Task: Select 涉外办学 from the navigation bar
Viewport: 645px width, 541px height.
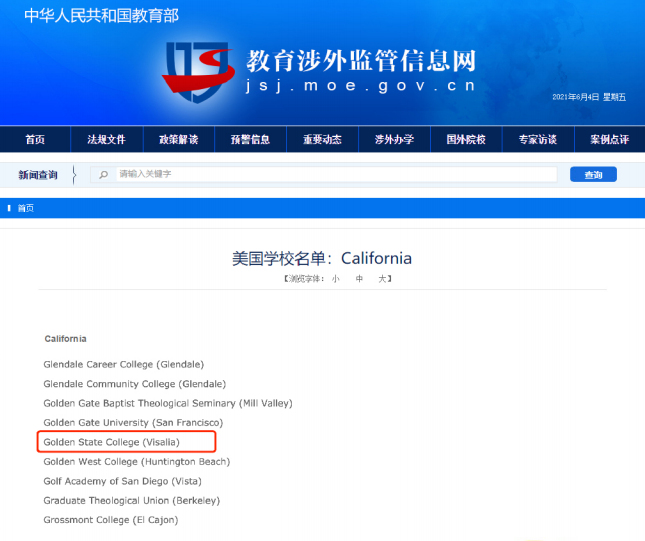Action: [394, 139]
